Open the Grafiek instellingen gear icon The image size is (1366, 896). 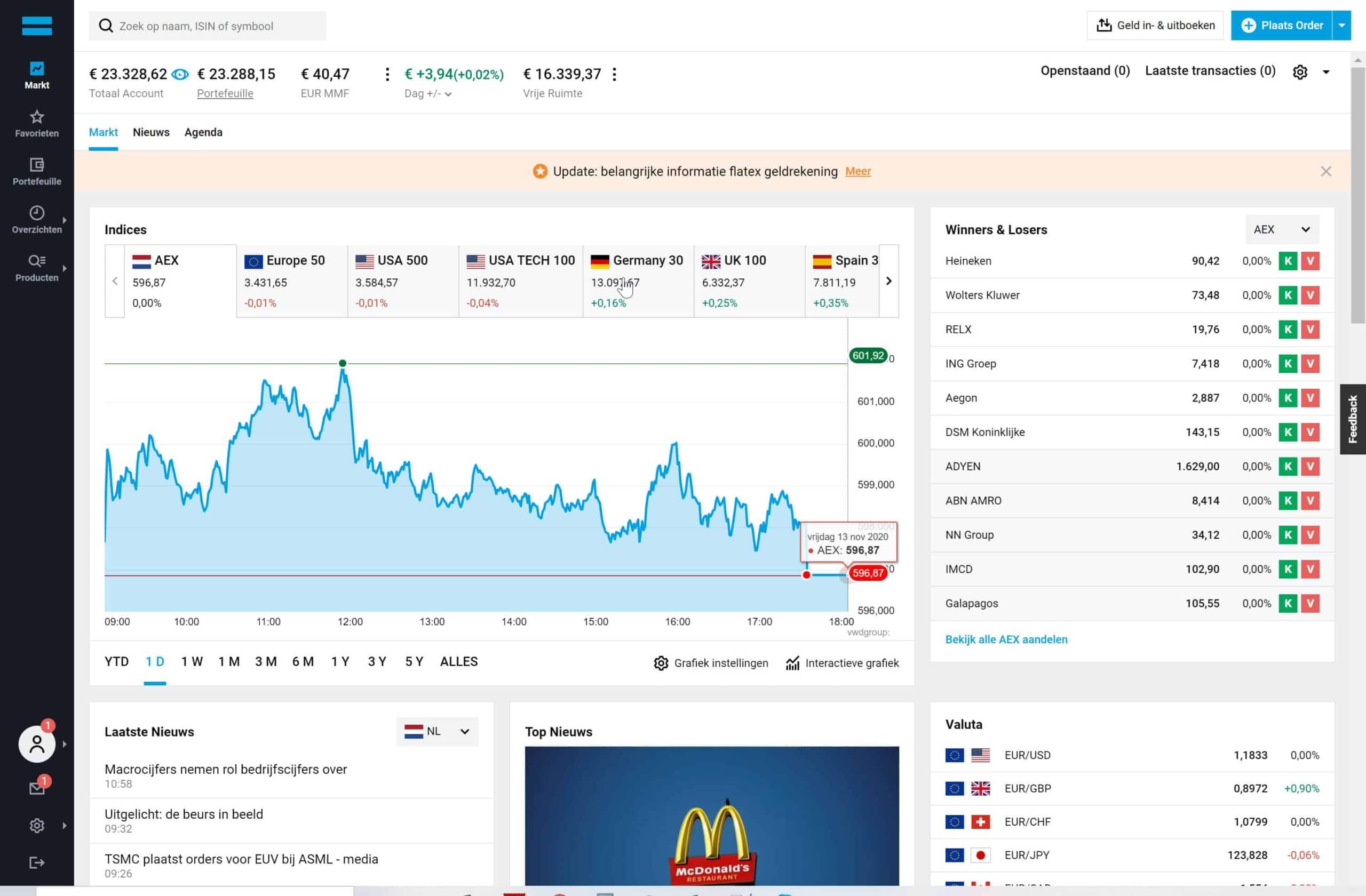pyautogui.click(x=661, y=663)
